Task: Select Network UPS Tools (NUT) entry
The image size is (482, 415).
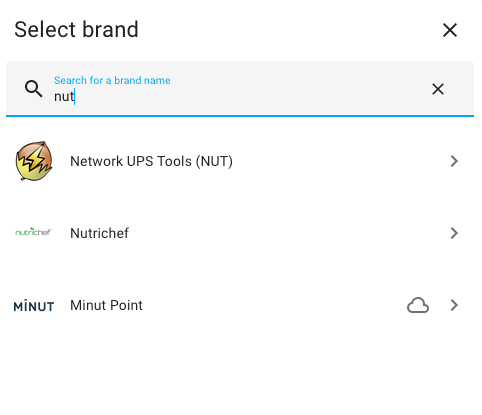Action: point(151,161)
